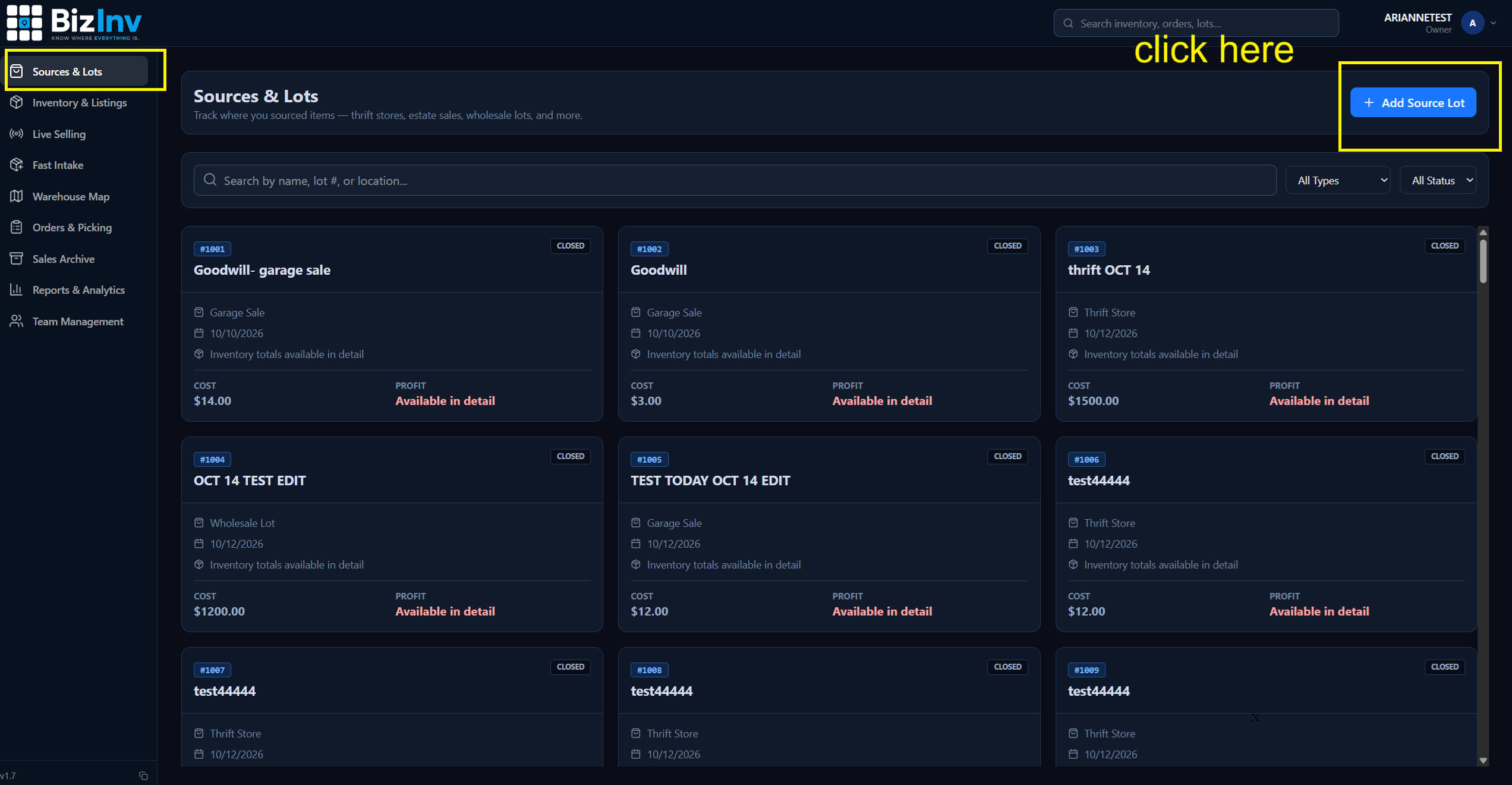1512x785 pixels.
Task: Click the Fast Intake sidebar icon
Action: pos(17,165)
